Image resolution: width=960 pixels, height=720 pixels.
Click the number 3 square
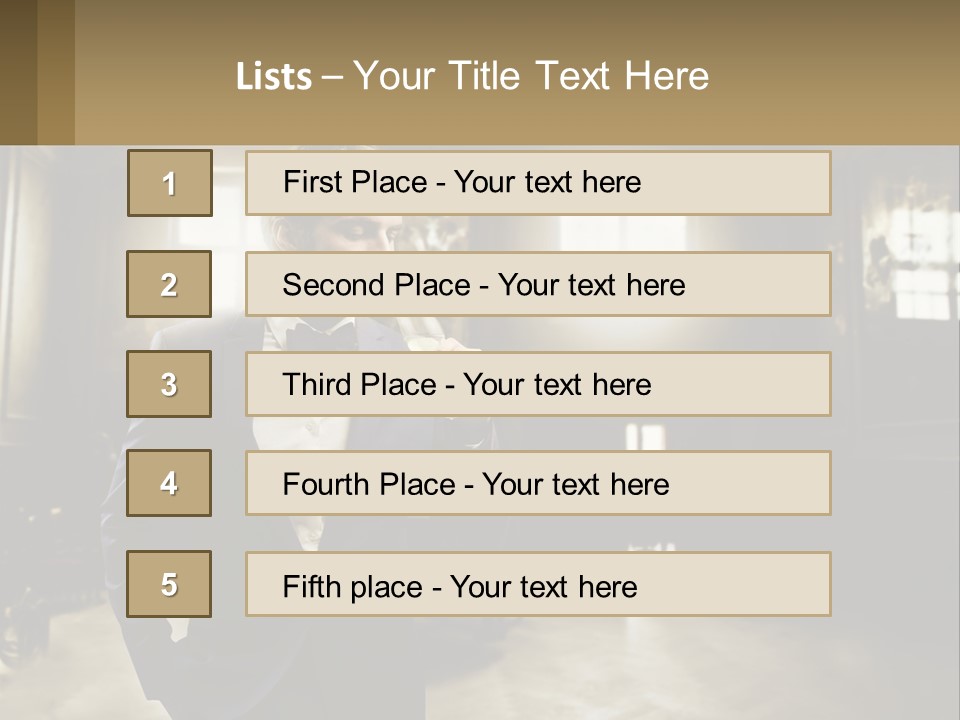click(x=169, y=384)
